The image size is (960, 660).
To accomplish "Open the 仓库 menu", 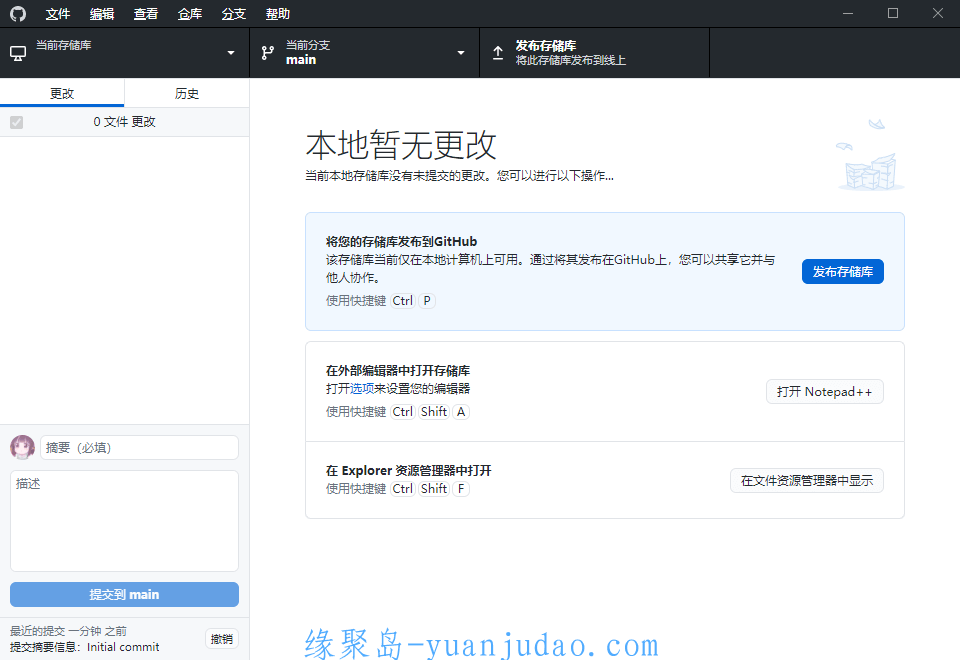I will [190, 14].
